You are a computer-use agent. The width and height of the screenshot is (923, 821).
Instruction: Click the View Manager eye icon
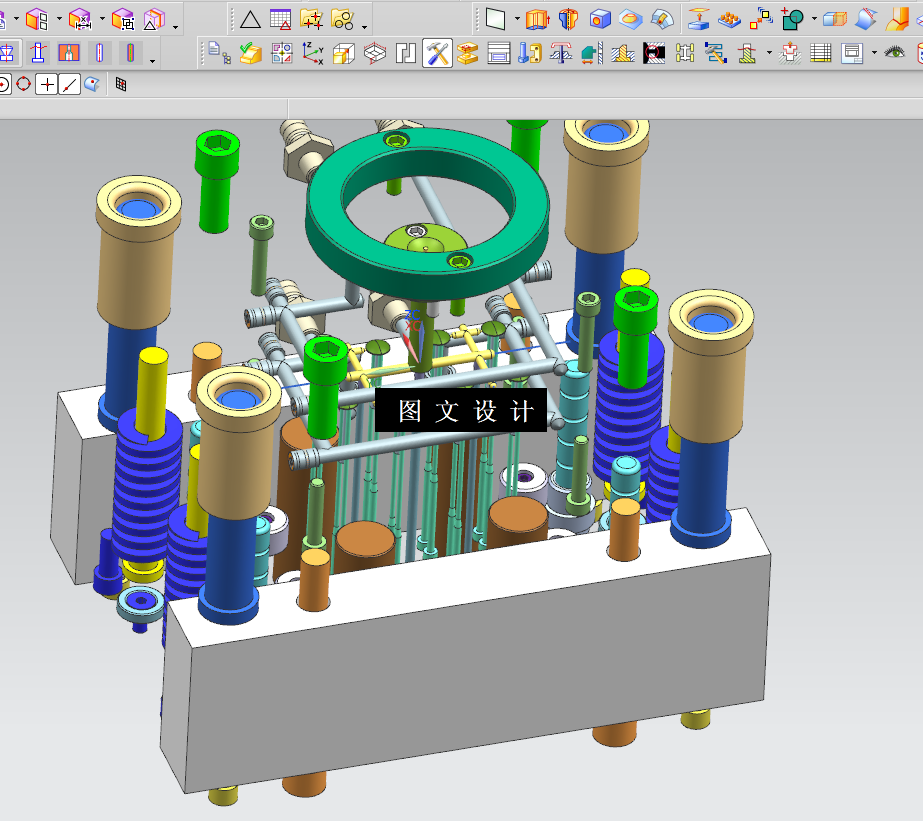click(895, 52)
